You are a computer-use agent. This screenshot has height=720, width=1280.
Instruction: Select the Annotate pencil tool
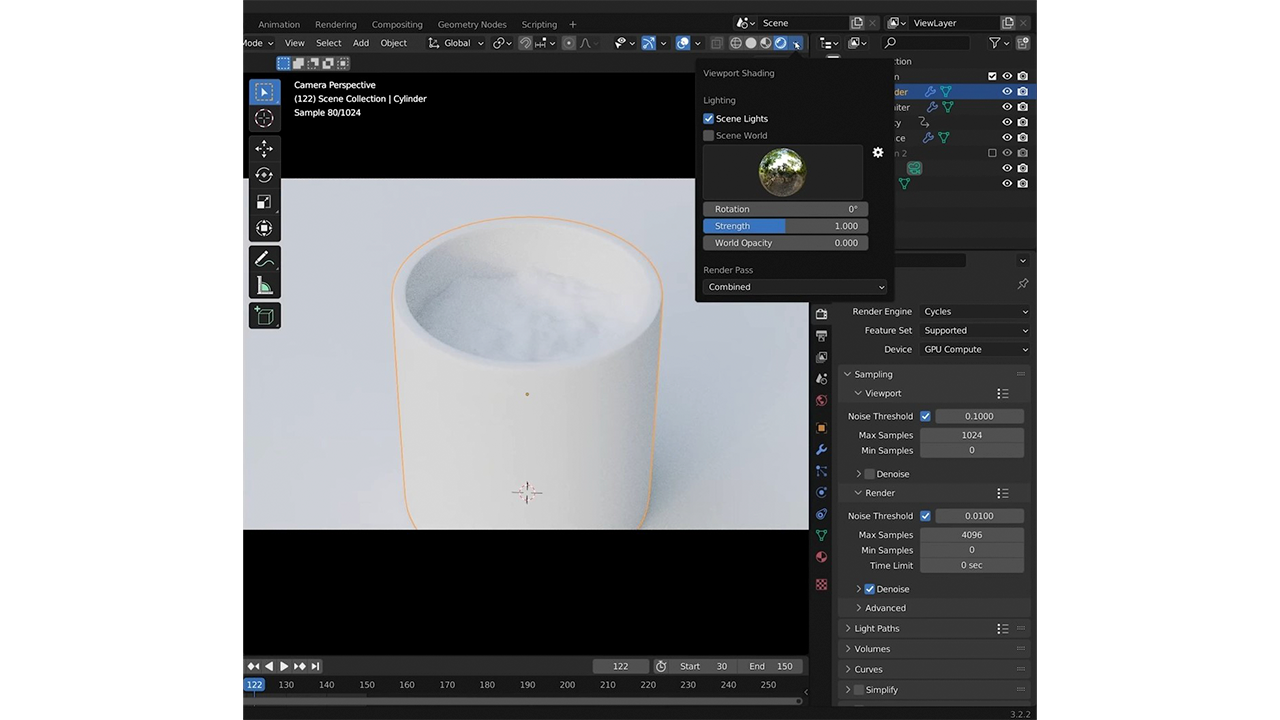[264, 259]
